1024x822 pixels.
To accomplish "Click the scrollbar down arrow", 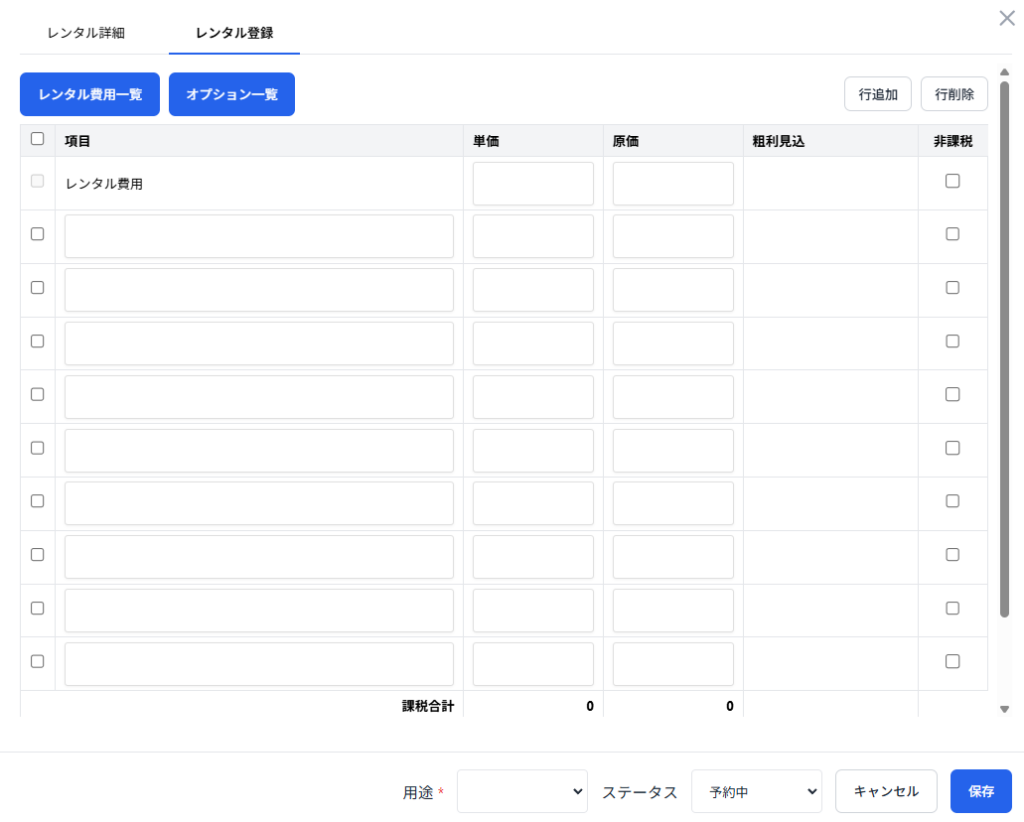I will click(x=1004, y=709).
